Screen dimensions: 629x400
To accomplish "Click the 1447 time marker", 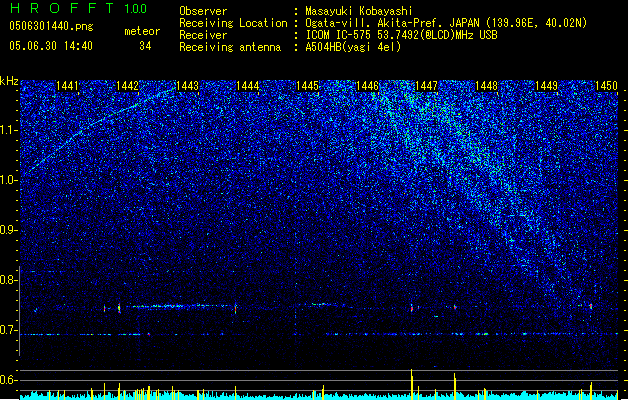I will point(426,86).
